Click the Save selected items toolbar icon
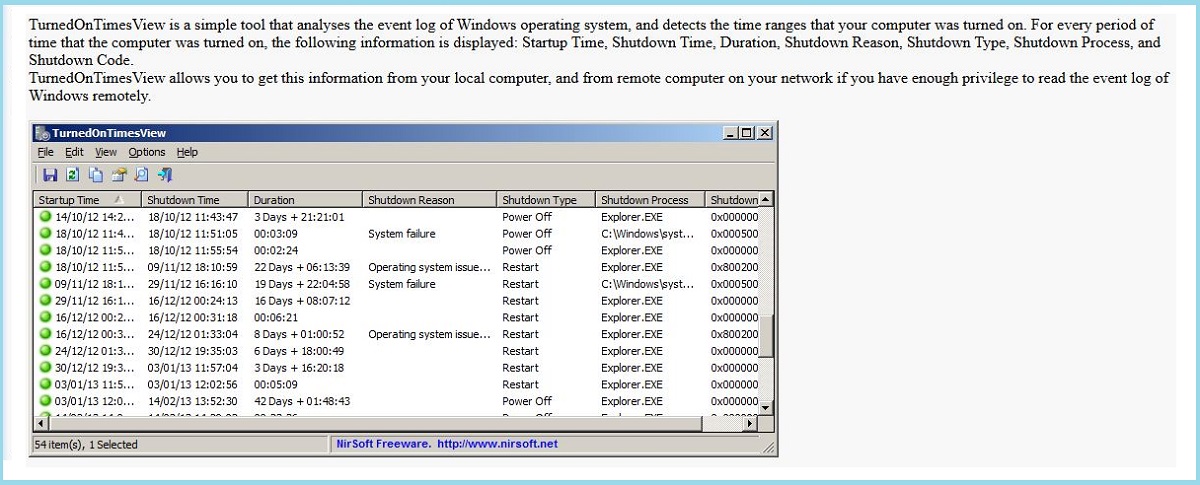The width and height of the screenshot is (1200, 485). point(49,175)
